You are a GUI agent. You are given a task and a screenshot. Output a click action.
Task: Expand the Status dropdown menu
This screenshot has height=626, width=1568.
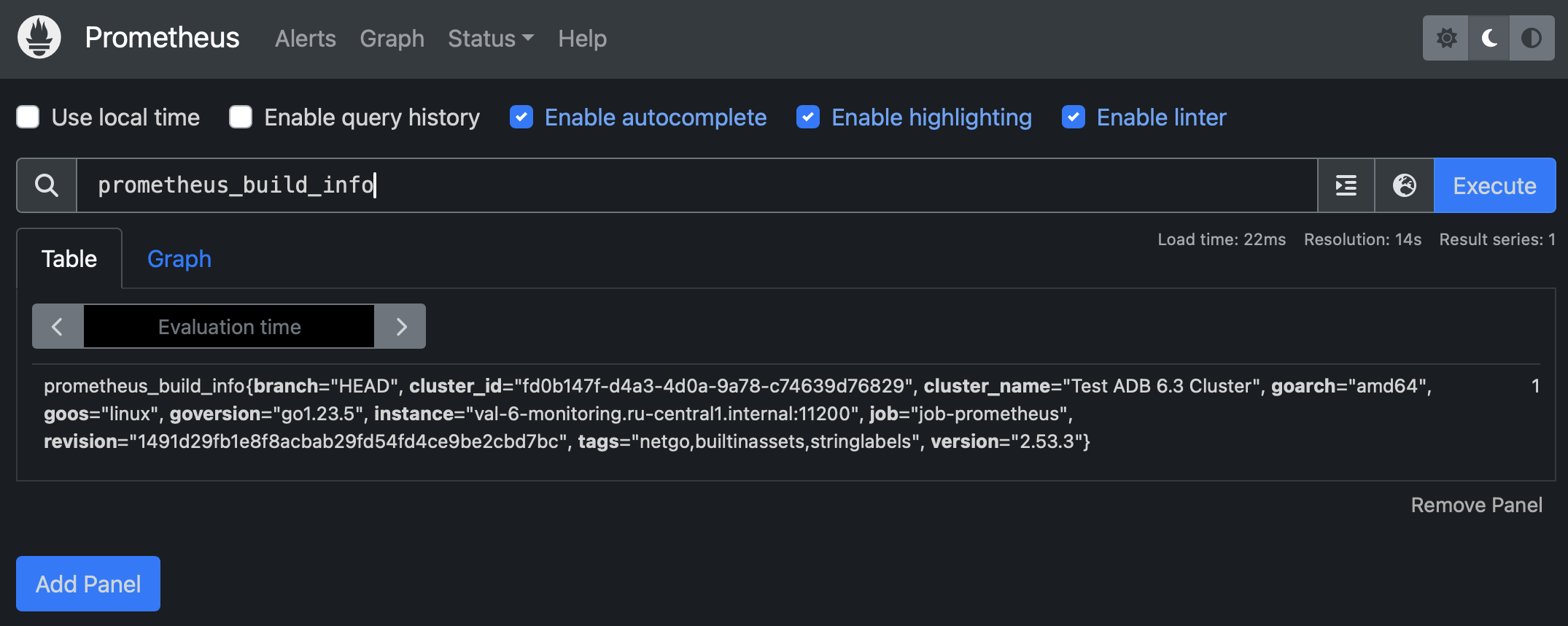coord(491,38)
